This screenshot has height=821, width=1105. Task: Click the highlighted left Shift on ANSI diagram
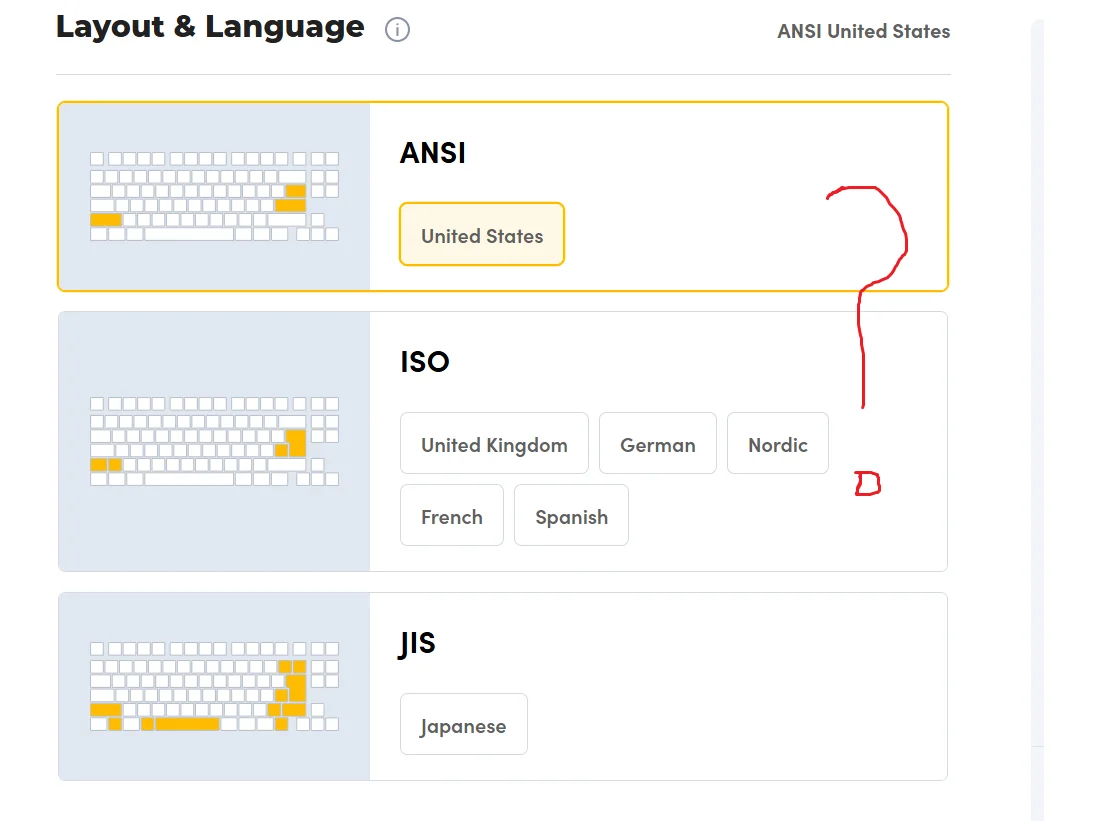click(105, 220)
